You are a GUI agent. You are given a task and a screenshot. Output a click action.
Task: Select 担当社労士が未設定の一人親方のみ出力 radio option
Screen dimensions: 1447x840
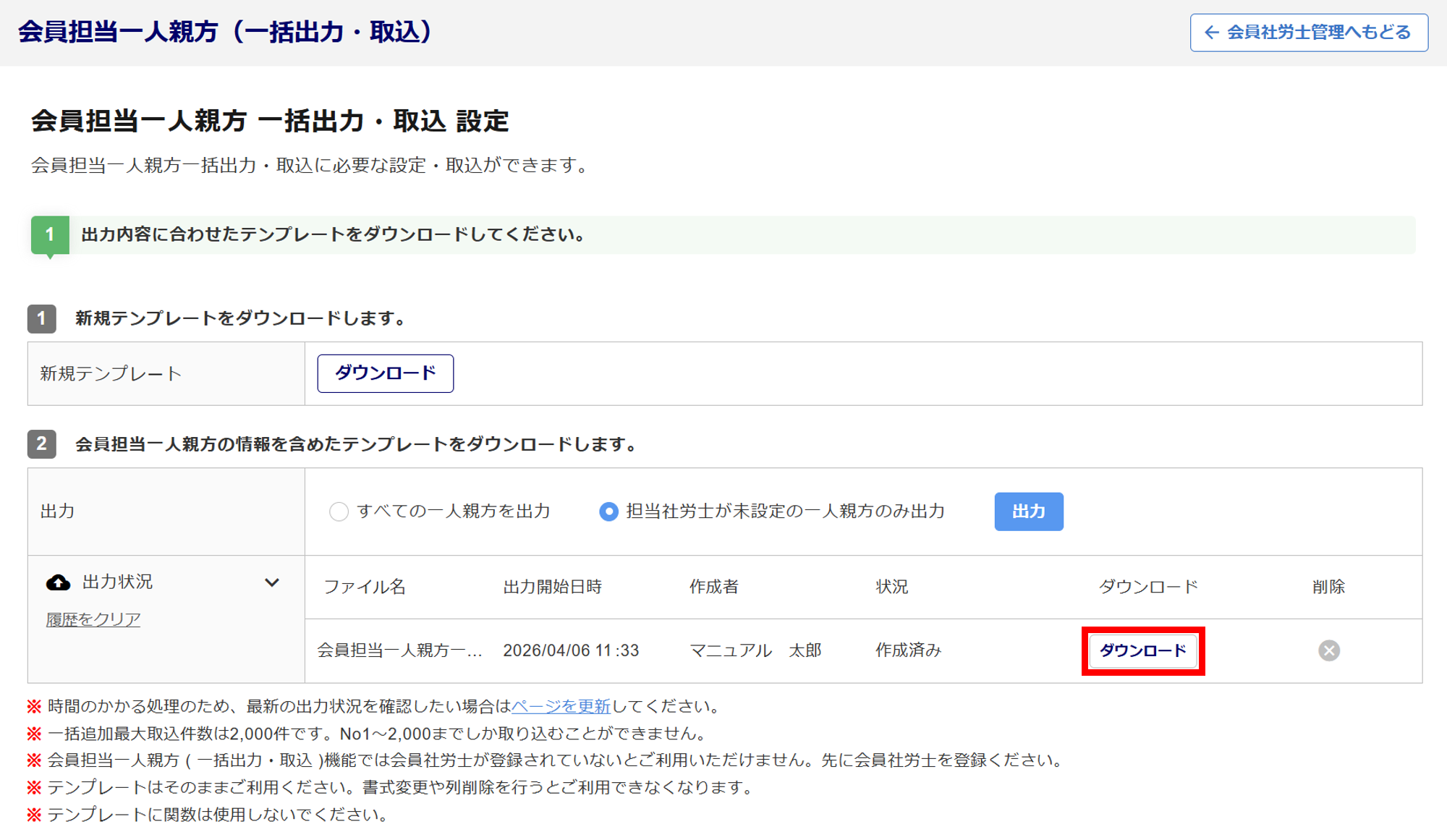tap(608, 512)
